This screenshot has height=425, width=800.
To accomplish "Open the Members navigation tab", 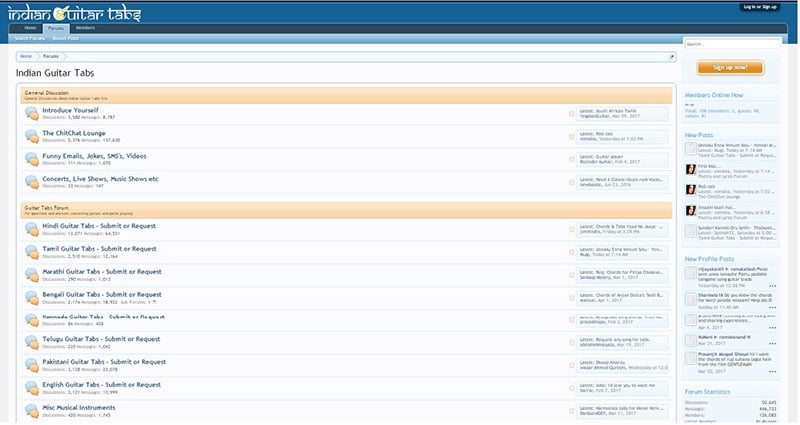I will [x=85, y=28].
